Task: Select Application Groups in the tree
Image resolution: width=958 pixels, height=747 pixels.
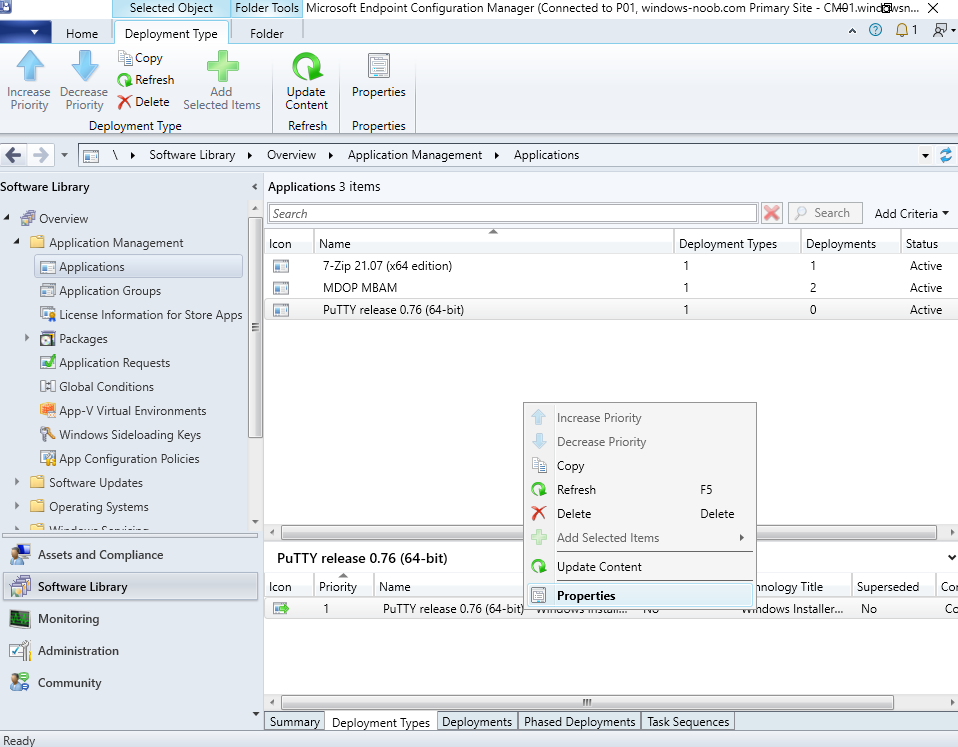Action: pos(110,291)
